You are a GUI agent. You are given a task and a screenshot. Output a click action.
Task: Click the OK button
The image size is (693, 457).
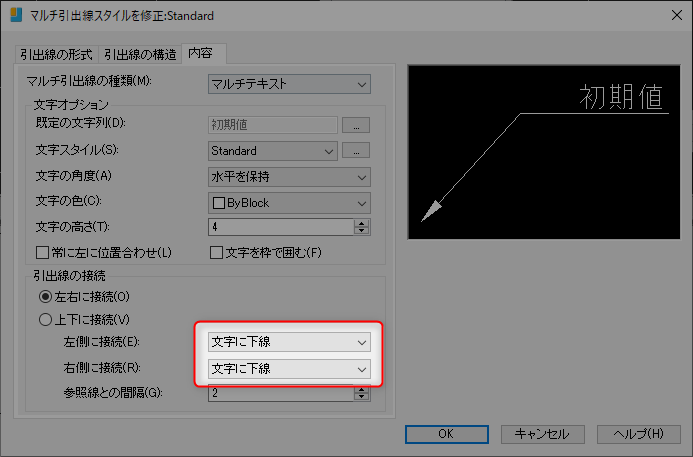pos(446,434)
